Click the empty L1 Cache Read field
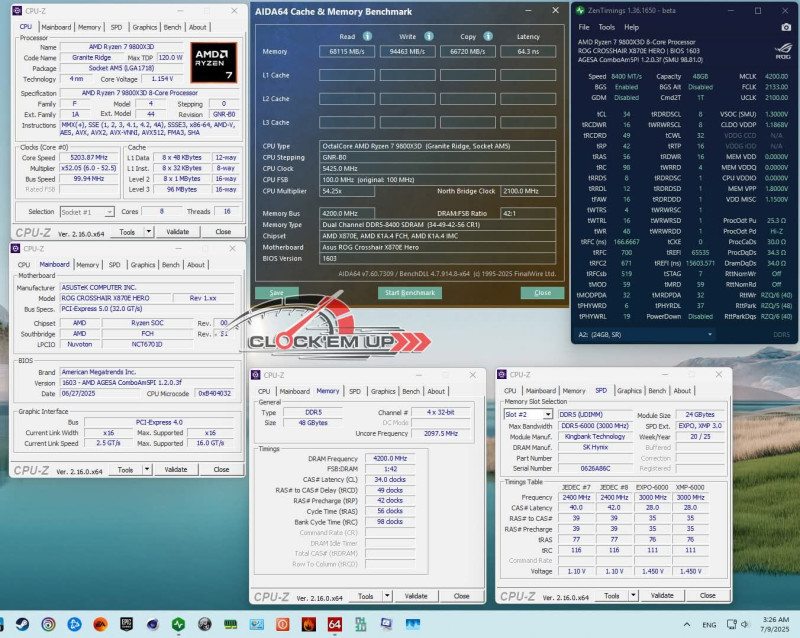 pyautogui.click(x=347, y=75)
